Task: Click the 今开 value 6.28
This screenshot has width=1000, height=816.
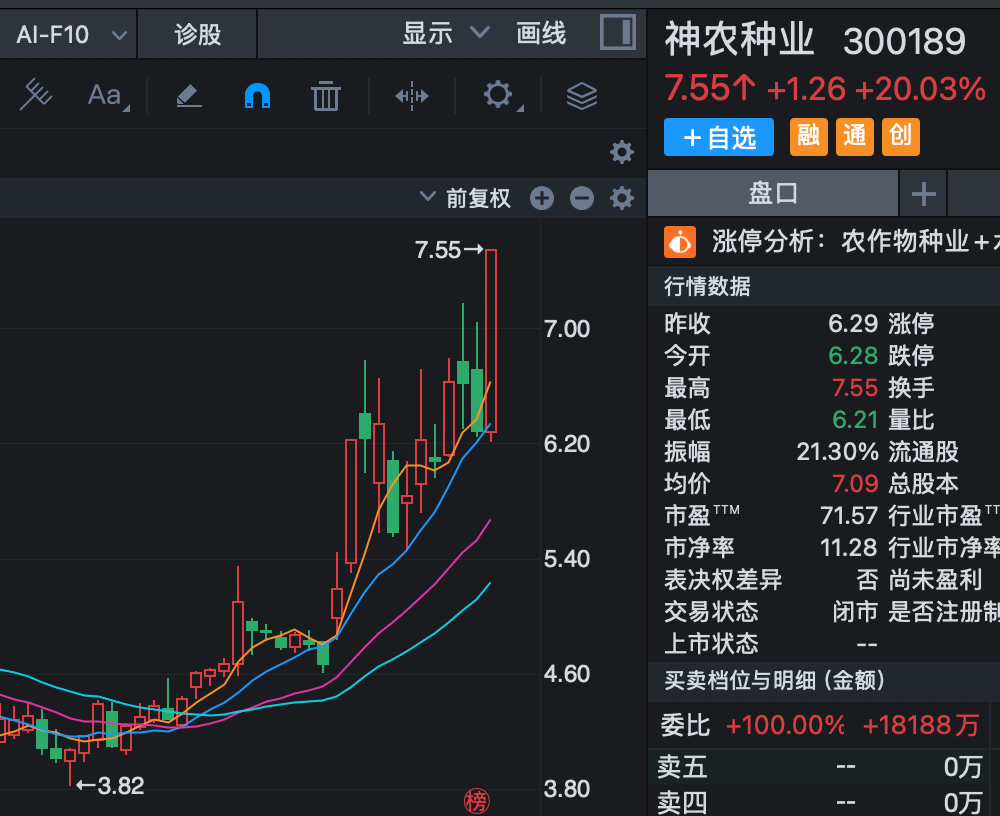Action: pyautogui.click(x=853, y=355)
